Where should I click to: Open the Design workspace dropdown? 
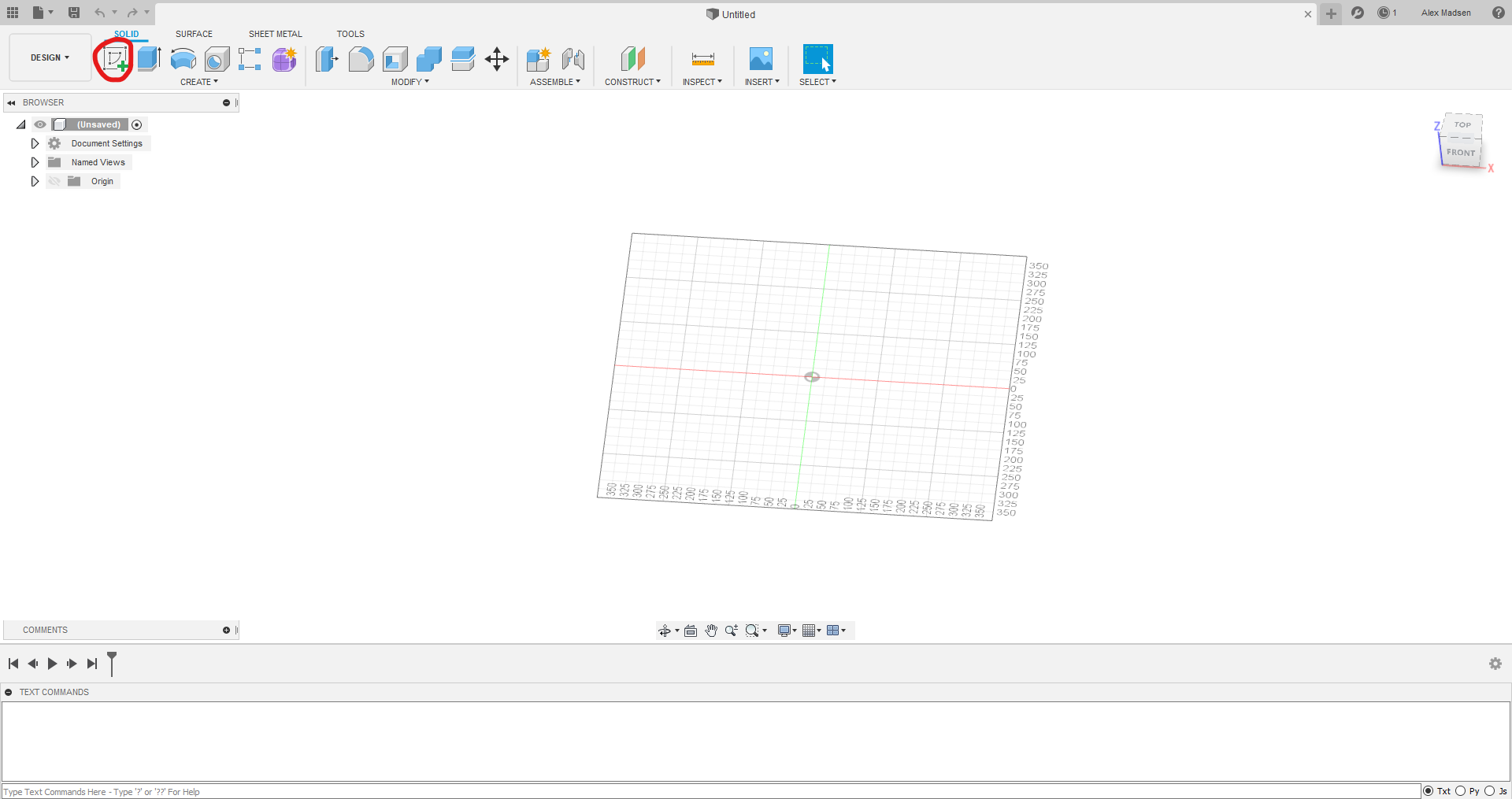point(49,57)
